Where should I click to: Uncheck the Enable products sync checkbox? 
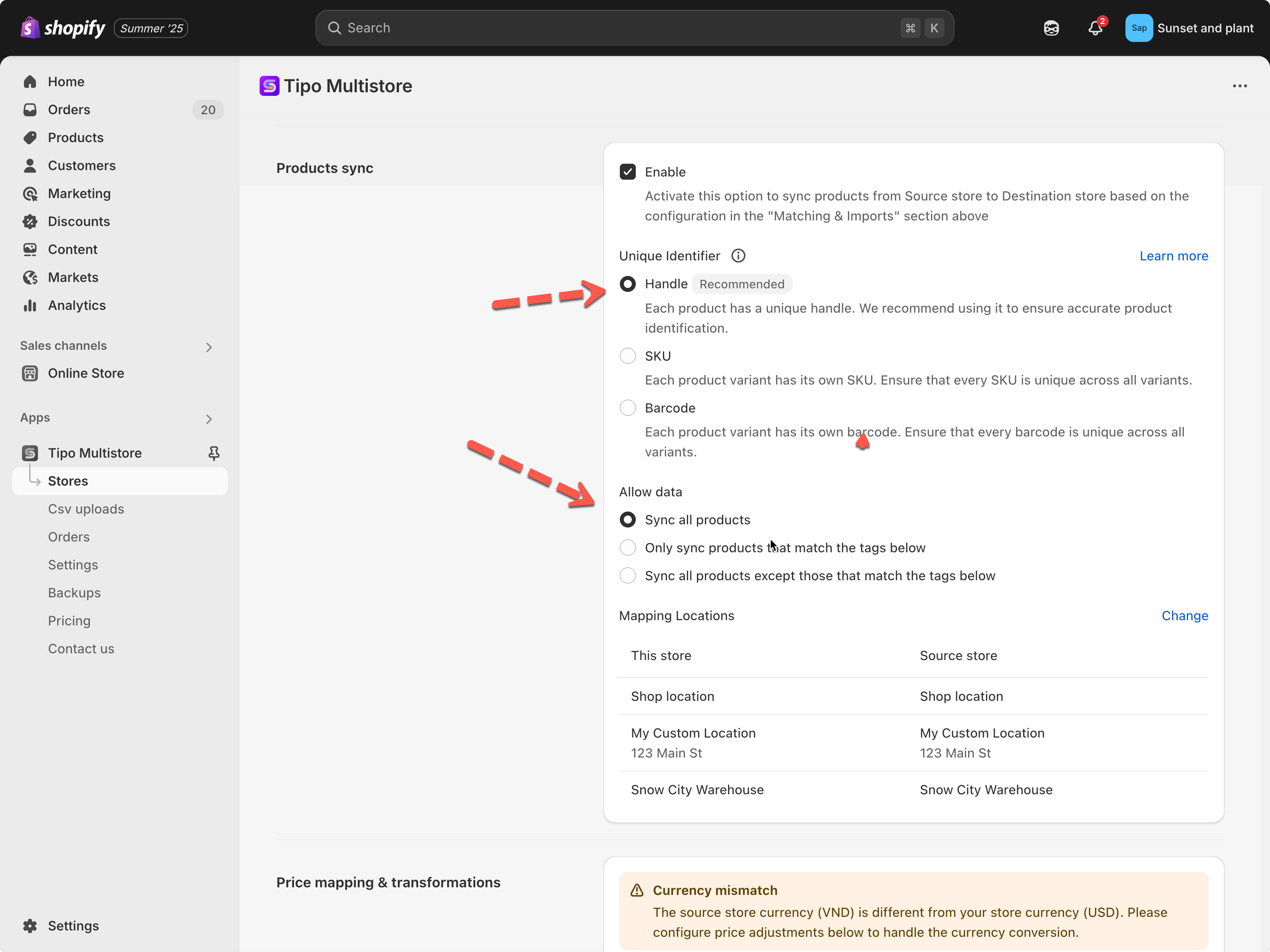pos(627,172)
